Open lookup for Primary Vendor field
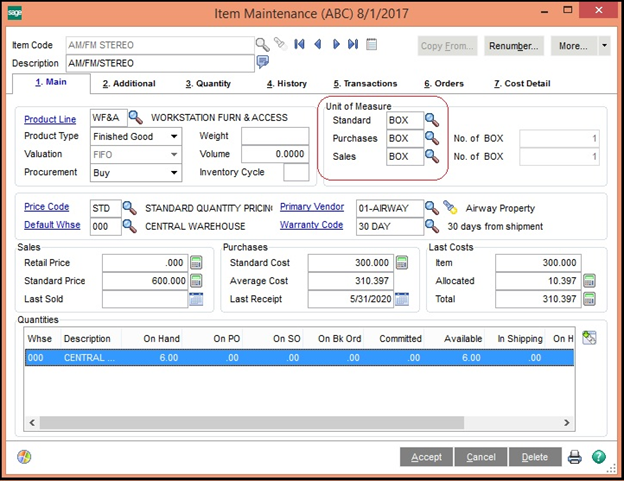Viewport: 624px width, 481px height. (x=432, y=208)
